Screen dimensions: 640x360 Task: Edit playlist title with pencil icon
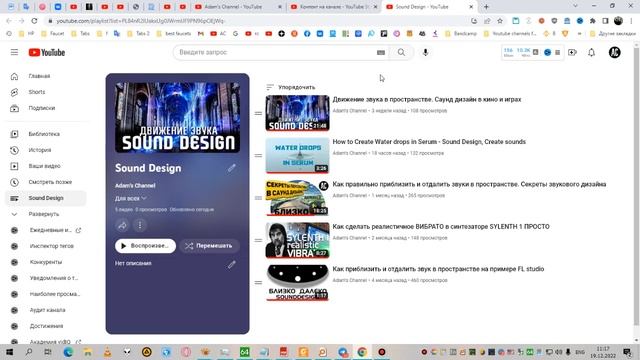pos(231,168)
